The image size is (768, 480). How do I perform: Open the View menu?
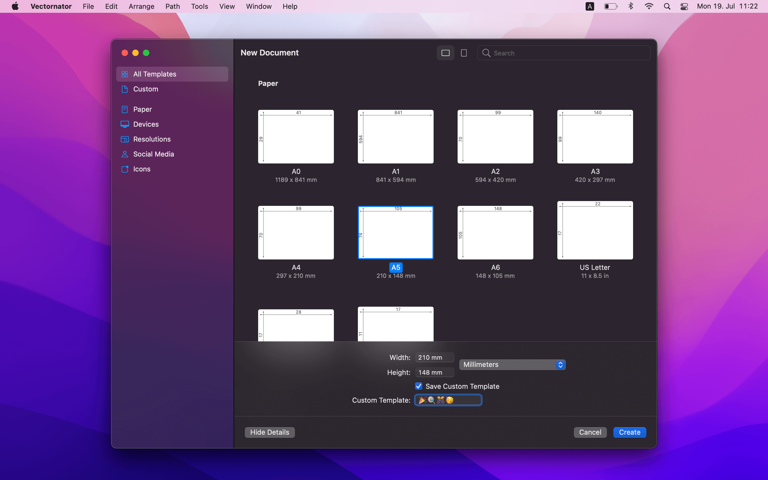click(x=227, y=6)
